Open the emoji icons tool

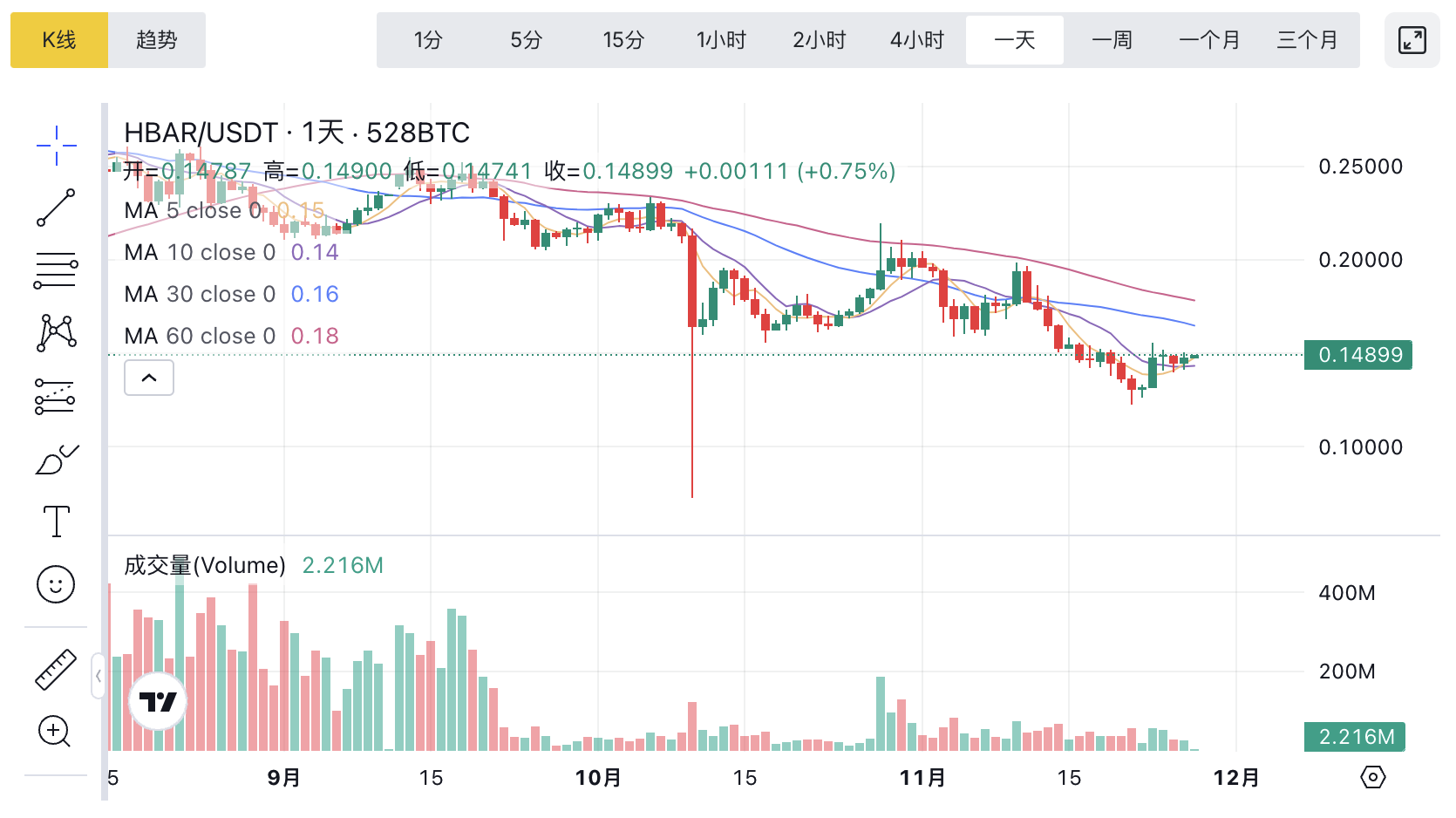[57, 584]
